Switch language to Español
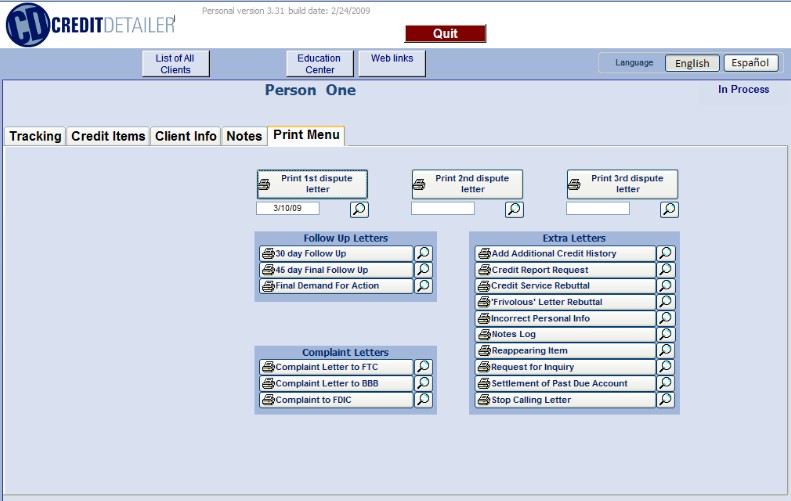The height and width of the screenshot is (501, 791). [x=751, y=63]
